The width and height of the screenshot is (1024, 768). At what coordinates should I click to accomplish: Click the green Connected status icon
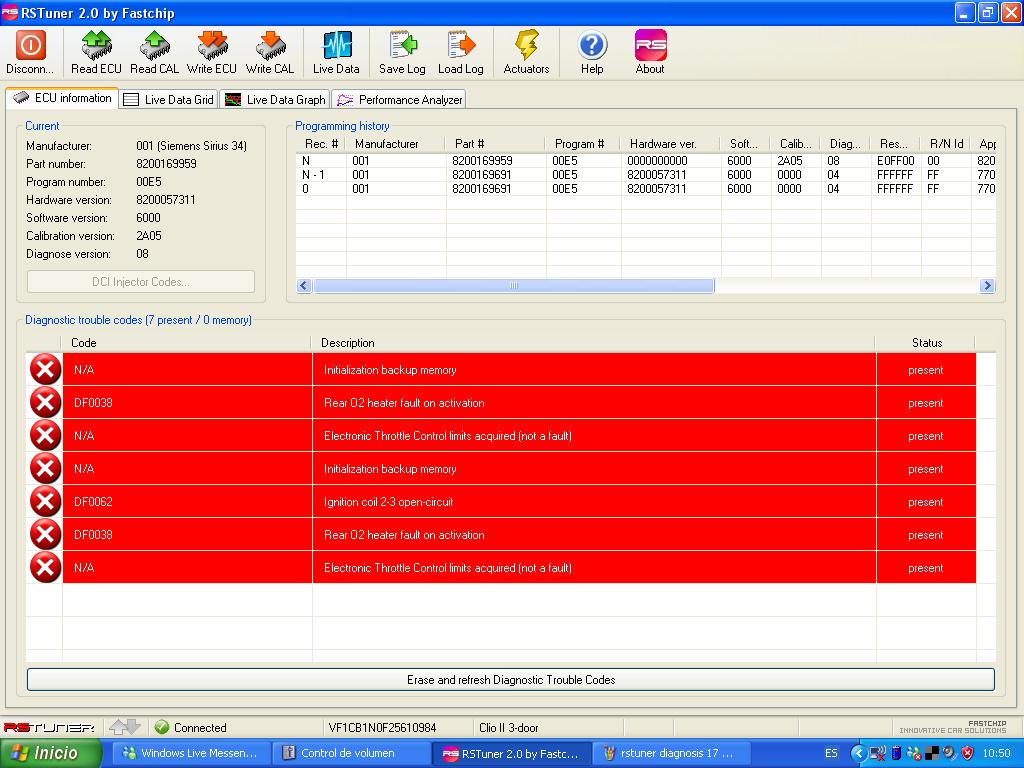(162, 727)
